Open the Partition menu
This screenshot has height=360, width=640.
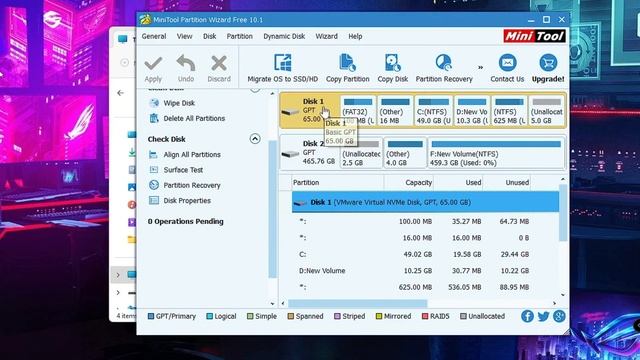(x=240, y=36)
